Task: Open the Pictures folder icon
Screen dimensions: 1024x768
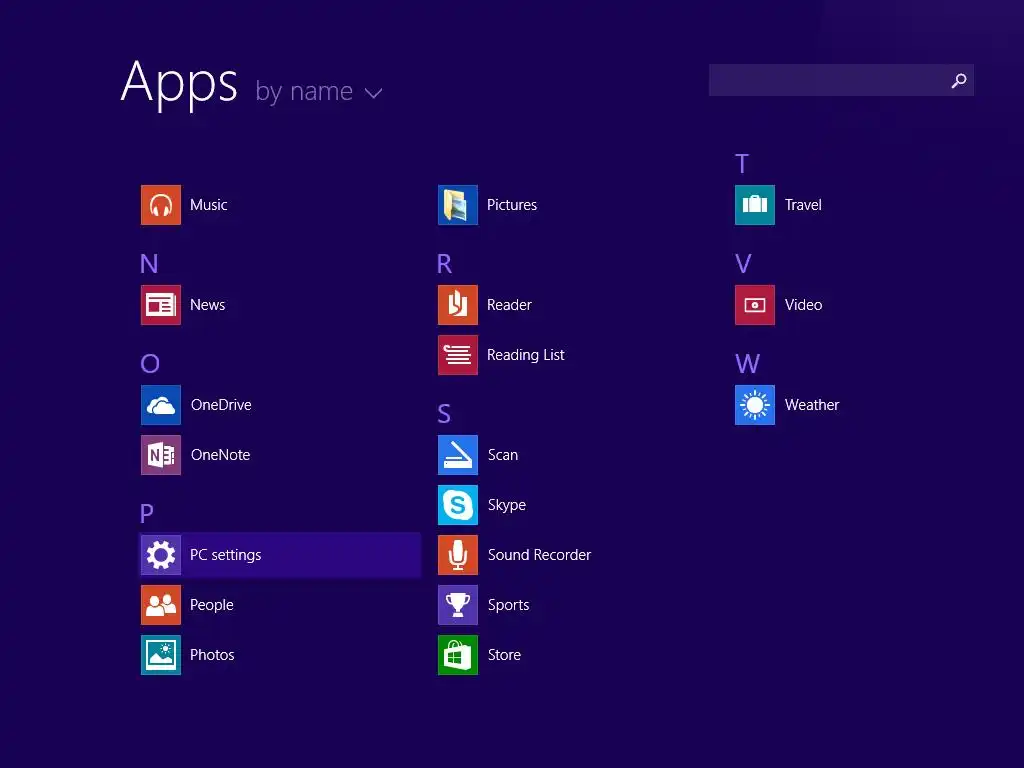Action: click(458, 205)
